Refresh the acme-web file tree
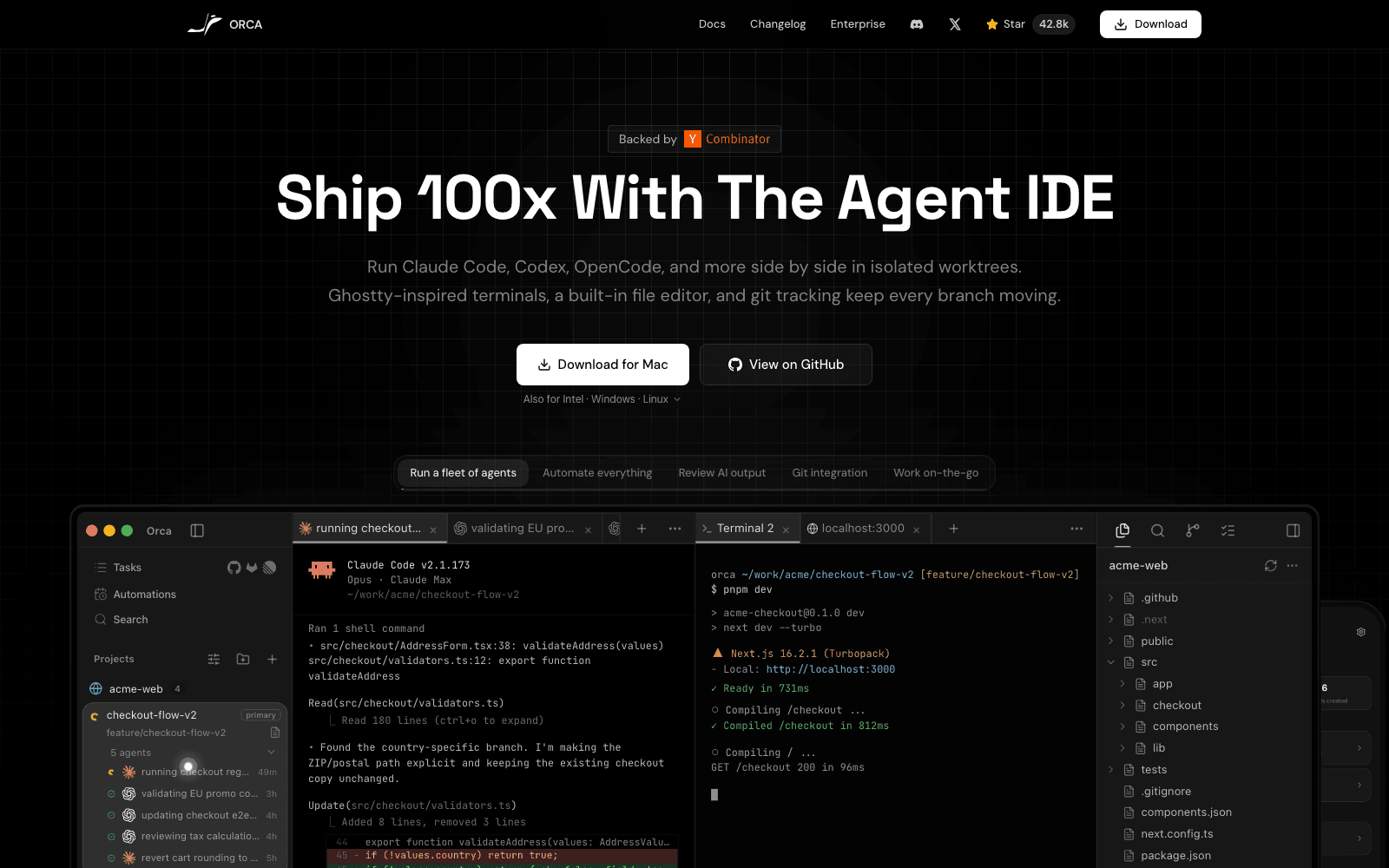 point(1270,566)
